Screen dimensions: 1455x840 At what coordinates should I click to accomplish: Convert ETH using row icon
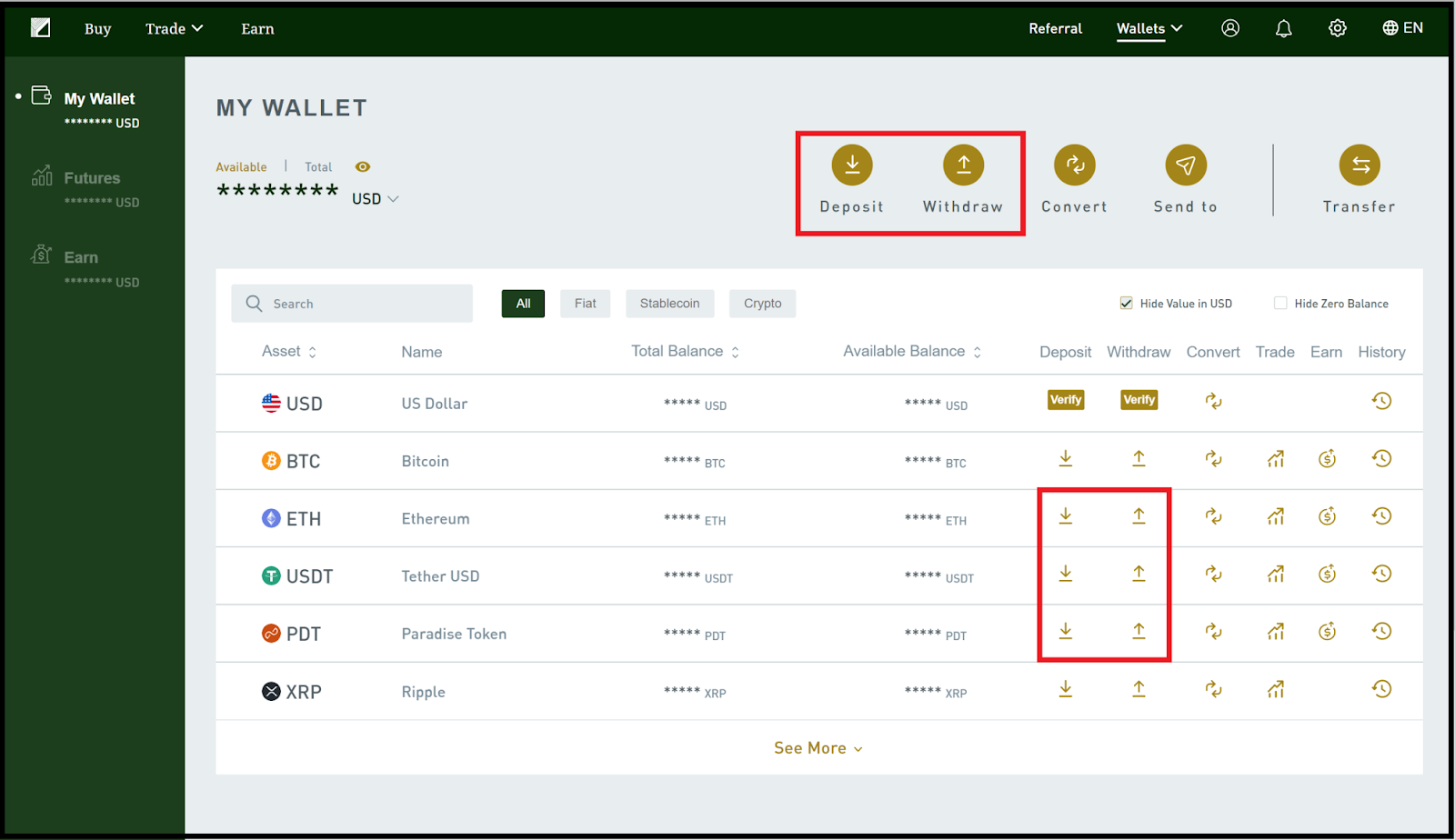pyautogui.click(x=1213, y=516)
